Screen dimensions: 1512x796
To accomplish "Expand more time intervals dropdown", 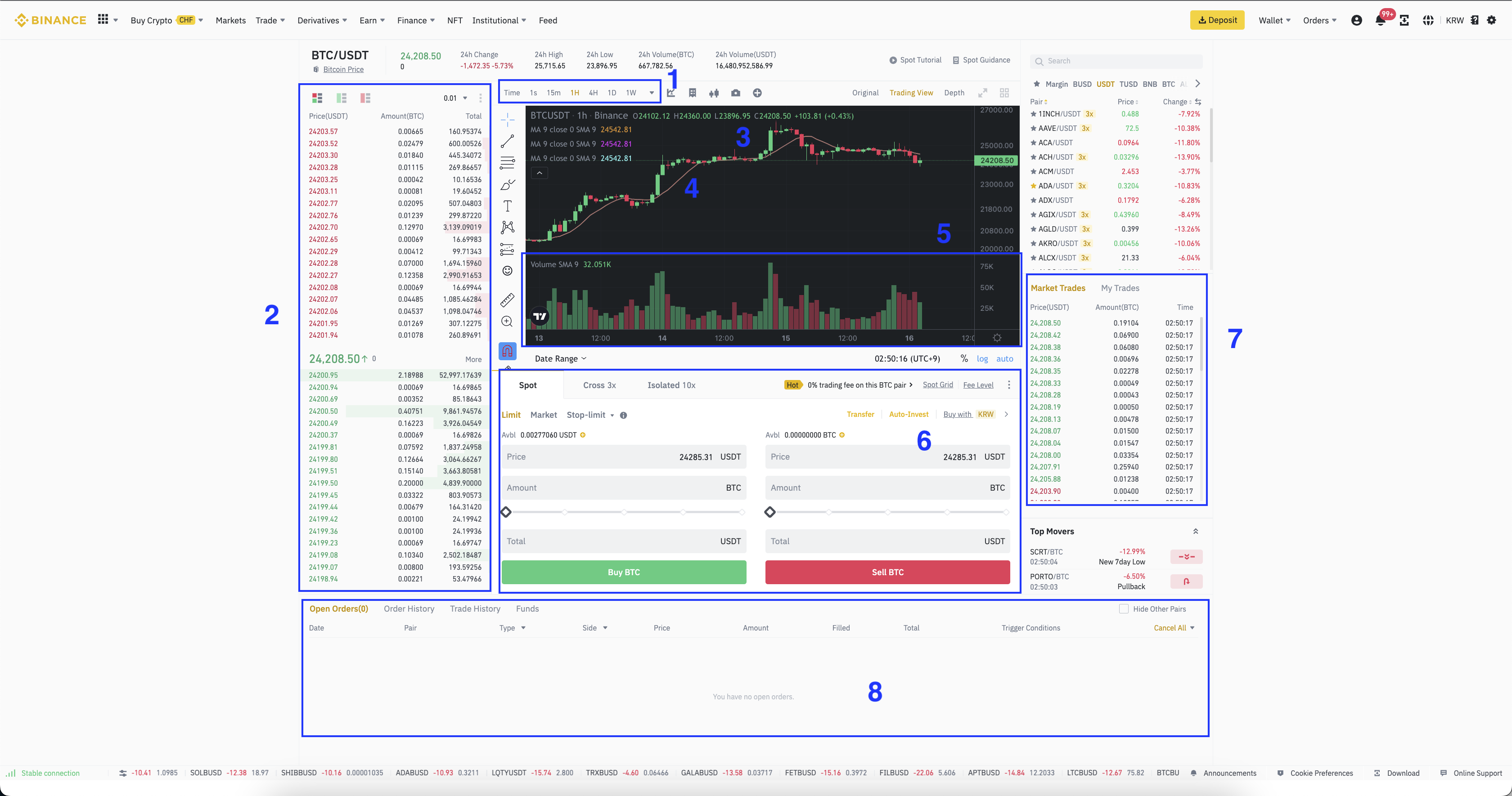I will tap(651, 93).
